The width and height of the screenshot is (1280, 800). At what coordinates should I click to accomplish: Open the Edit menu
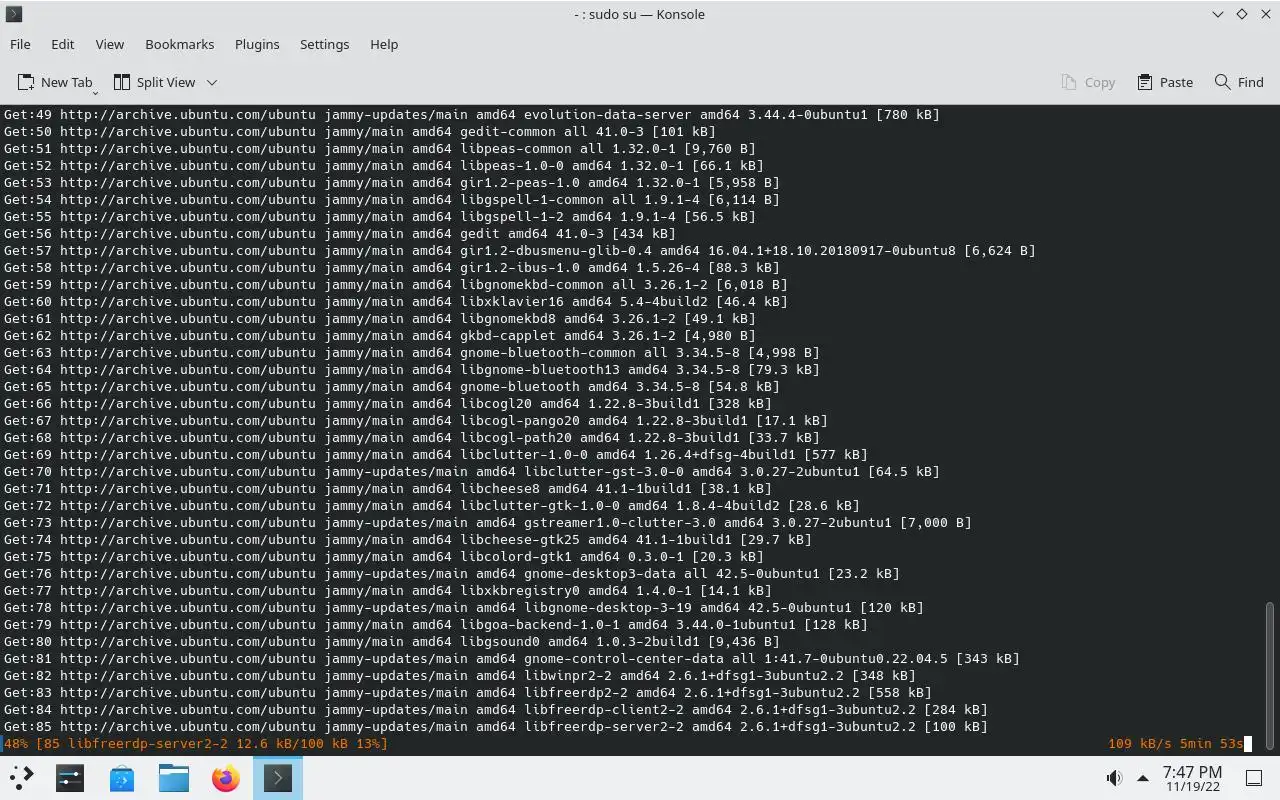62,44
